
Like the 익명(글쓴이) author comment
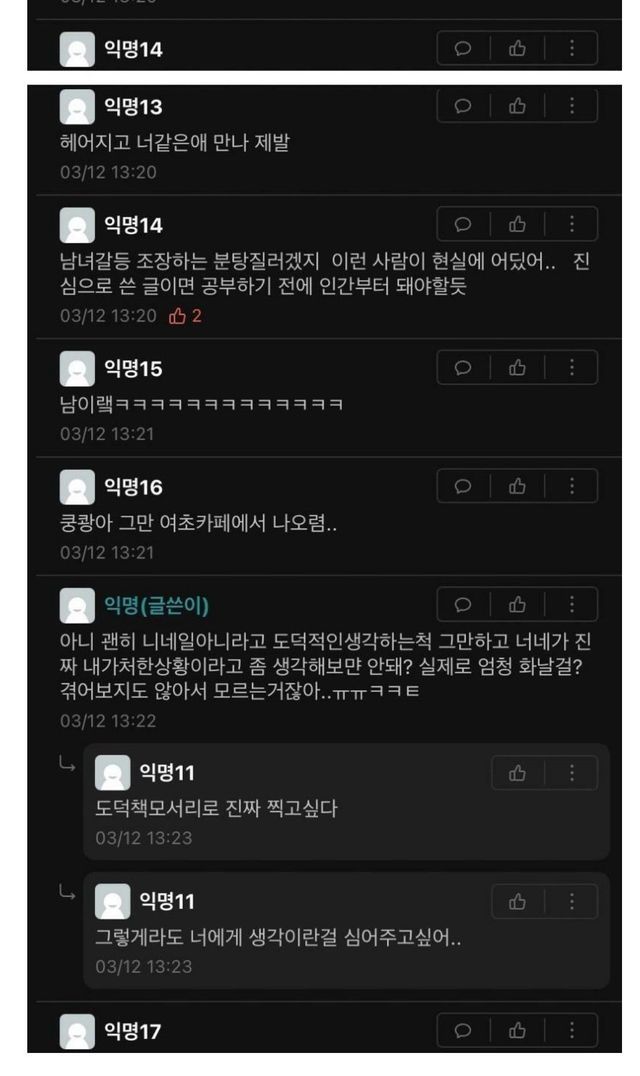click(x=517, y=605)
